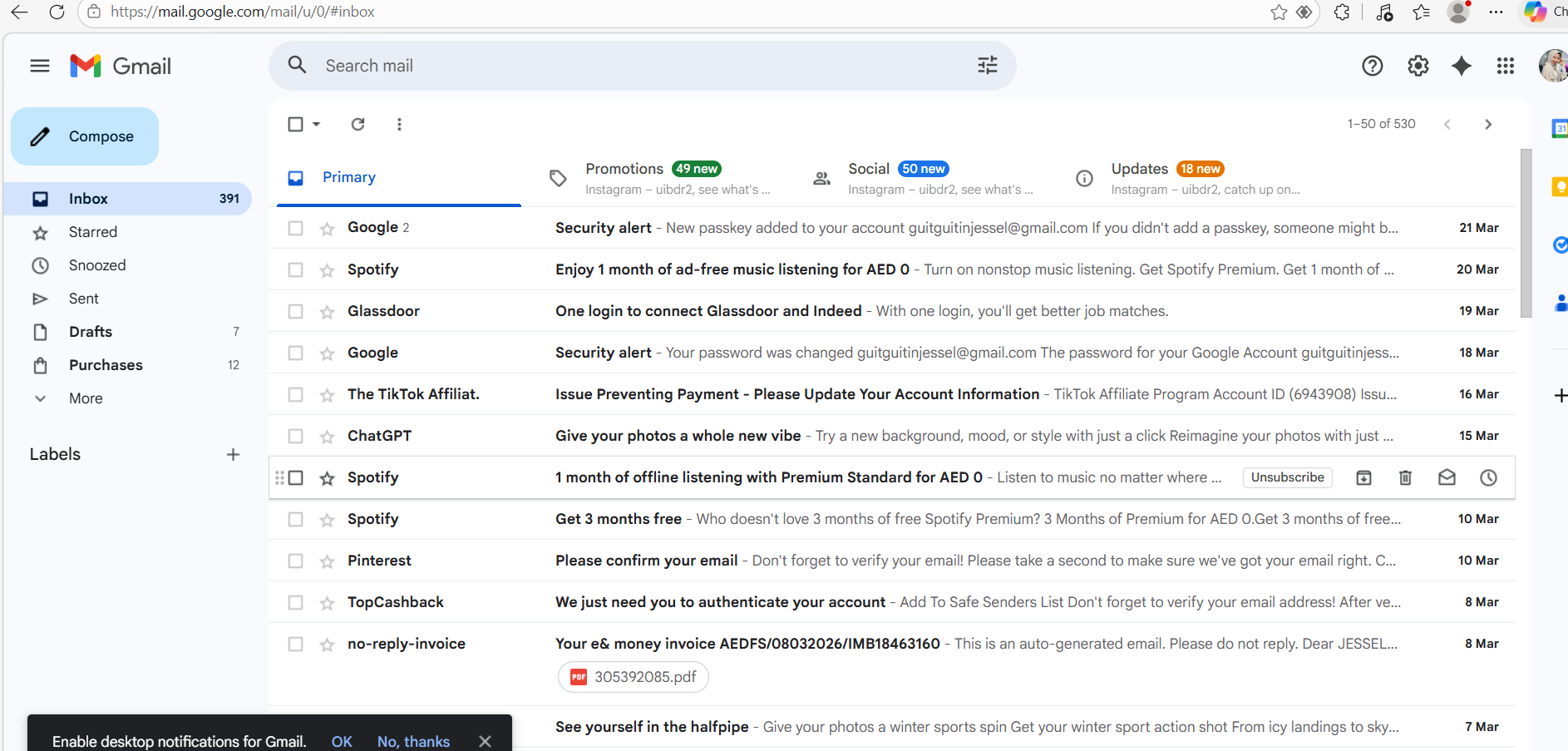The width and height of the screenshot is (1568, 751).
Task: Open the Google apps grid
Action: tap(1505, 66)
